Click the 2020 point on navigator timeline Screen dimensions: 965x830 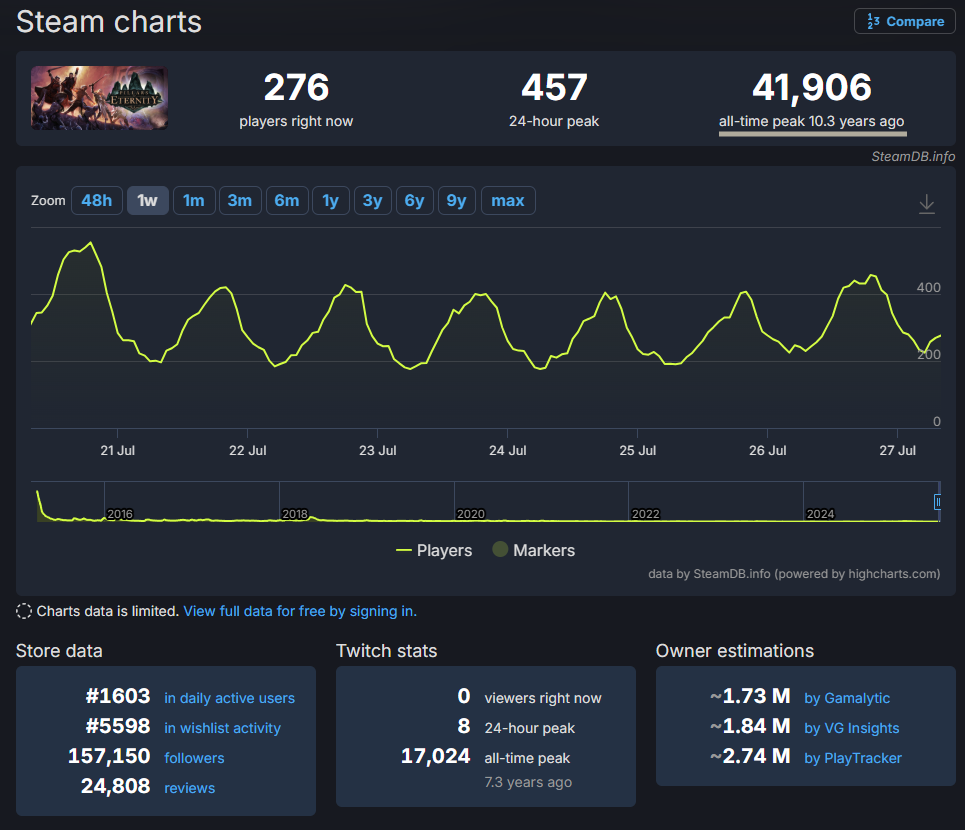coord(470,514)
